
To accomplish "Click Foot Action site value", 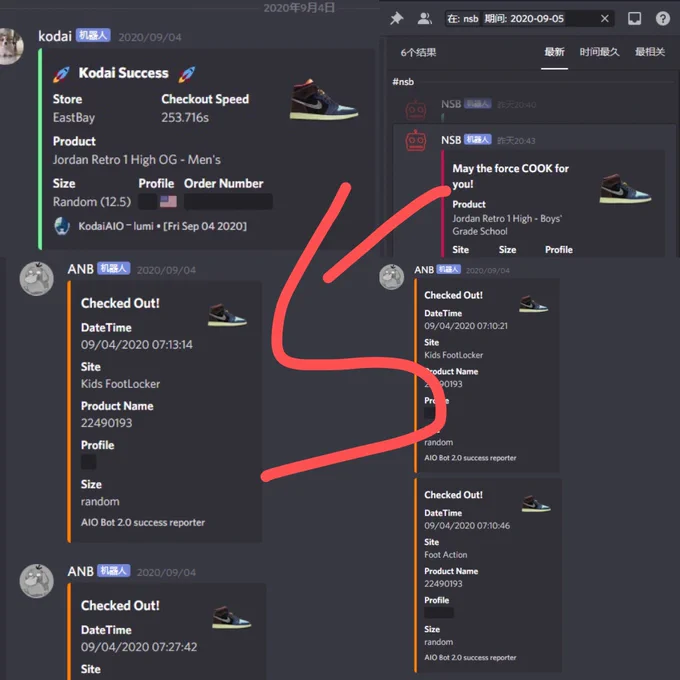I will [446, 555].
